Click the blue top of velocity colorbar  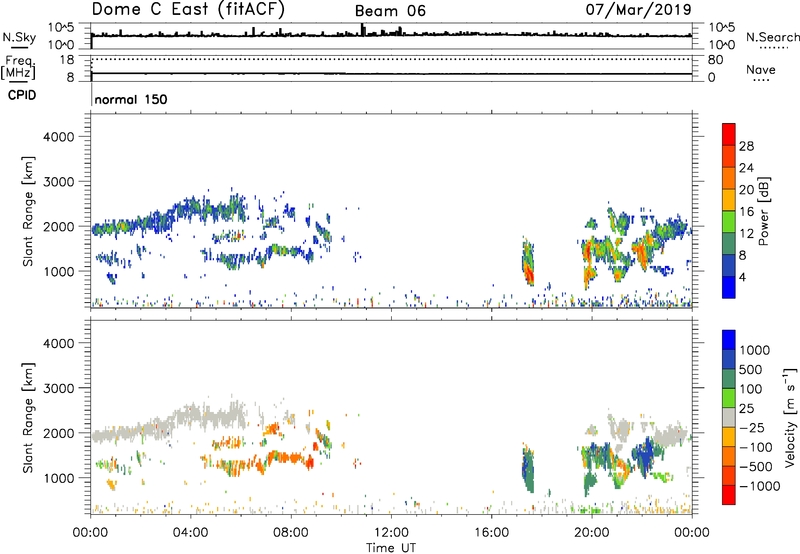[x=729, y=340]
